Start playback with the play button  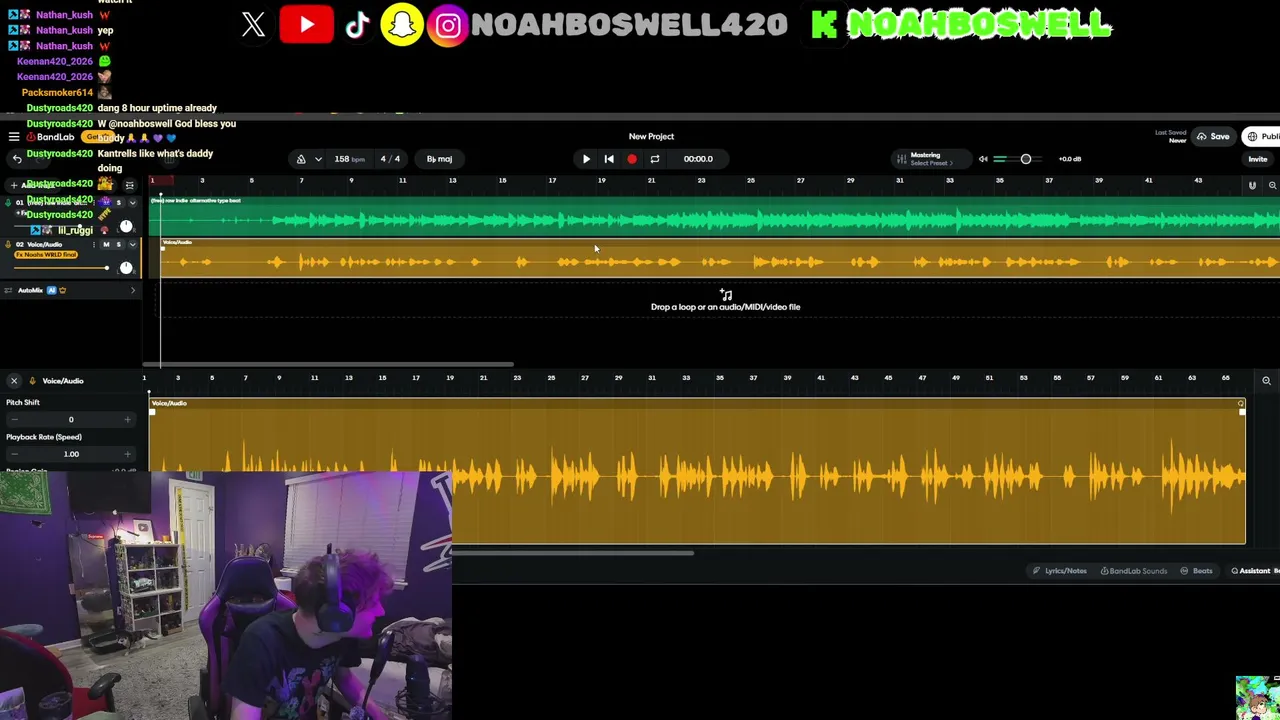[586, 159]
